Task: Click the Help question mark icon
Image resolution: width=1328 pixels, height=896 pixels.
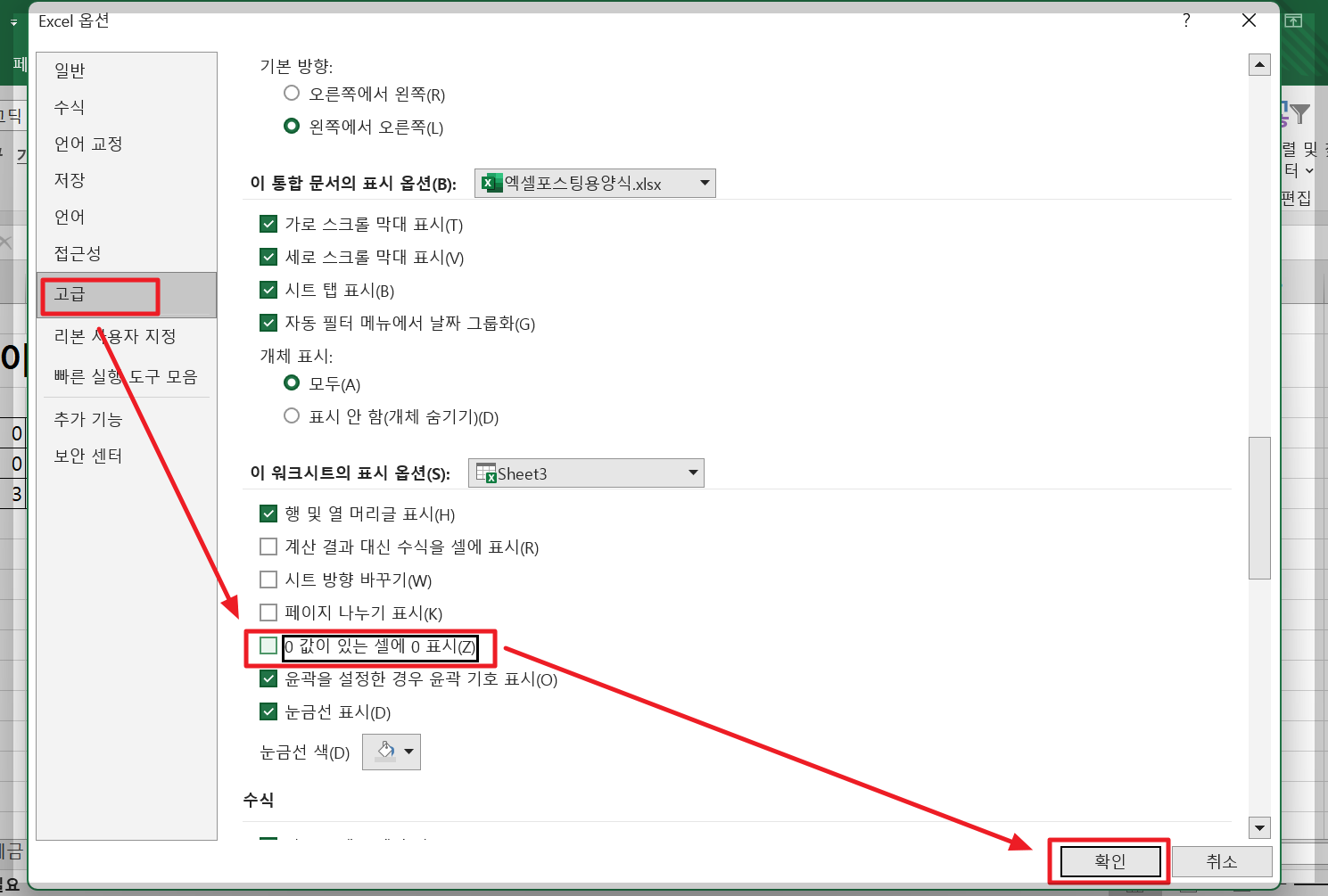Action: (1185, 20)
